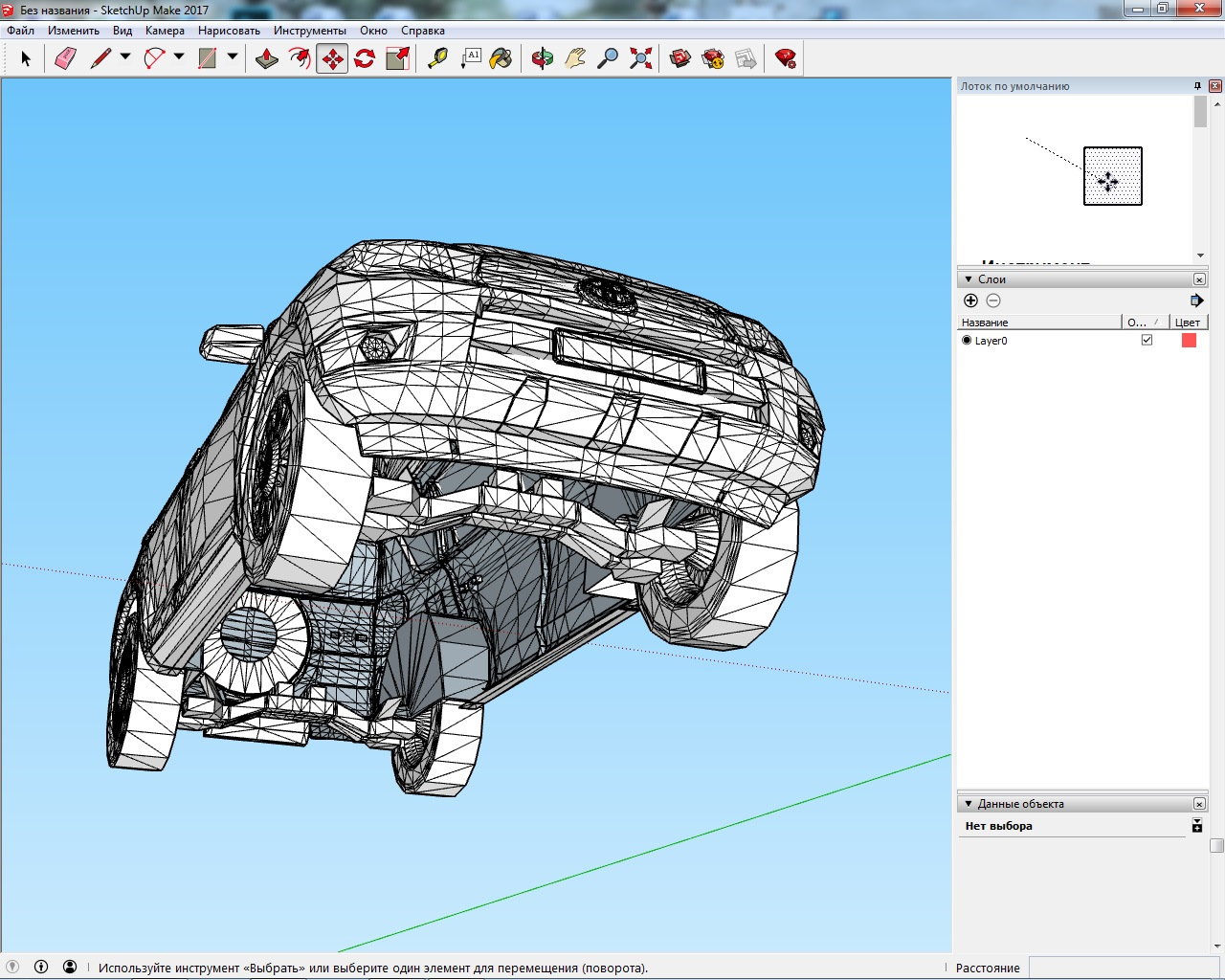Open the layers Details arrow menu
This screenshot has height=980, width=1225.
tap(1196, 301)
